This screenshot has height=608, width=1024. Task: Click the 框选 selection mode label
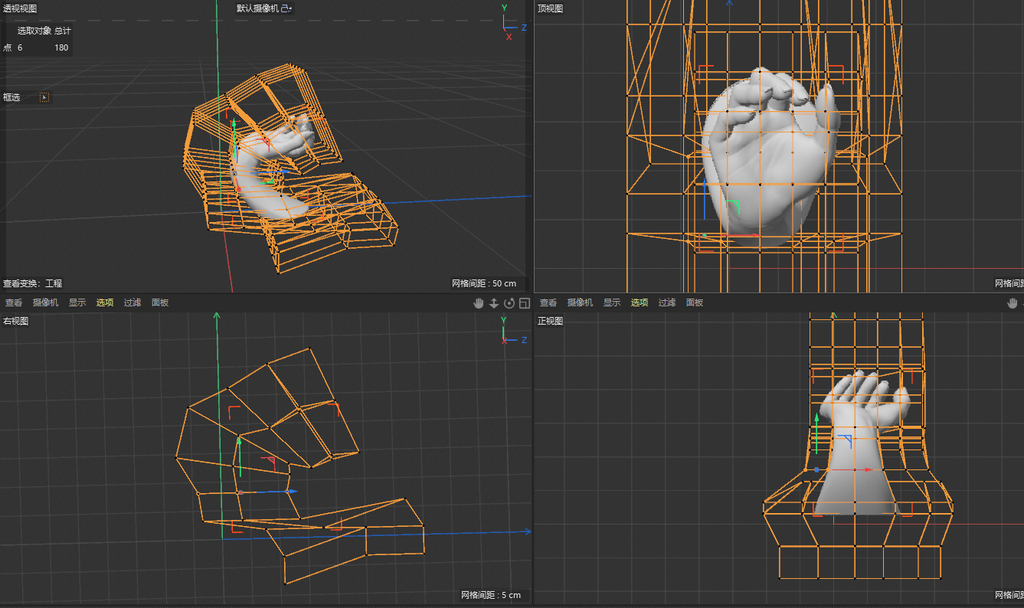tap(12, 97)
